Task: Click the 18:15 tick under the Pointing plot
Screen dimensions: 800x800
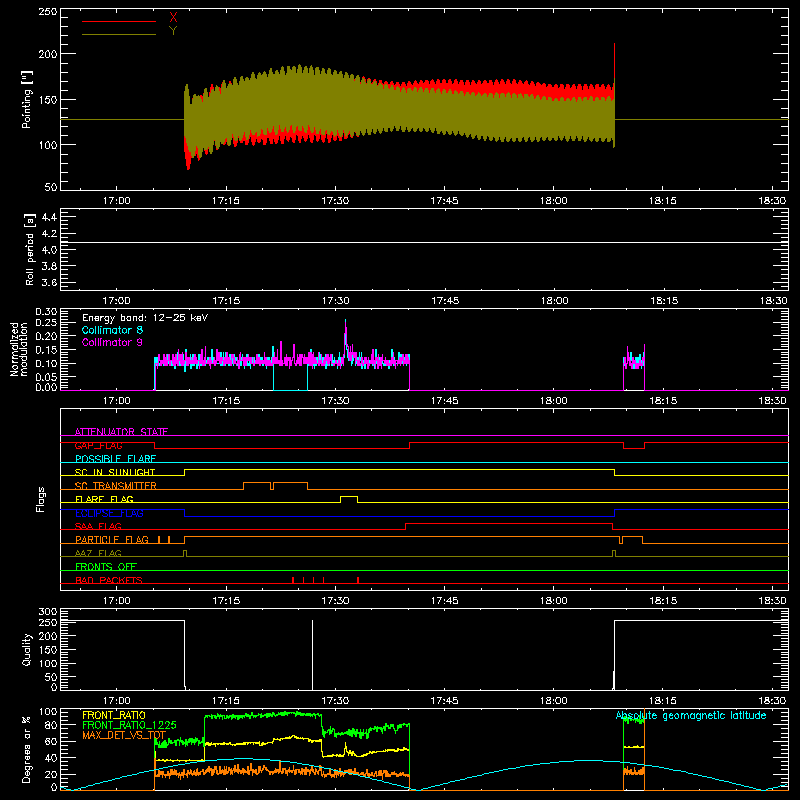Action: [663, 201]
